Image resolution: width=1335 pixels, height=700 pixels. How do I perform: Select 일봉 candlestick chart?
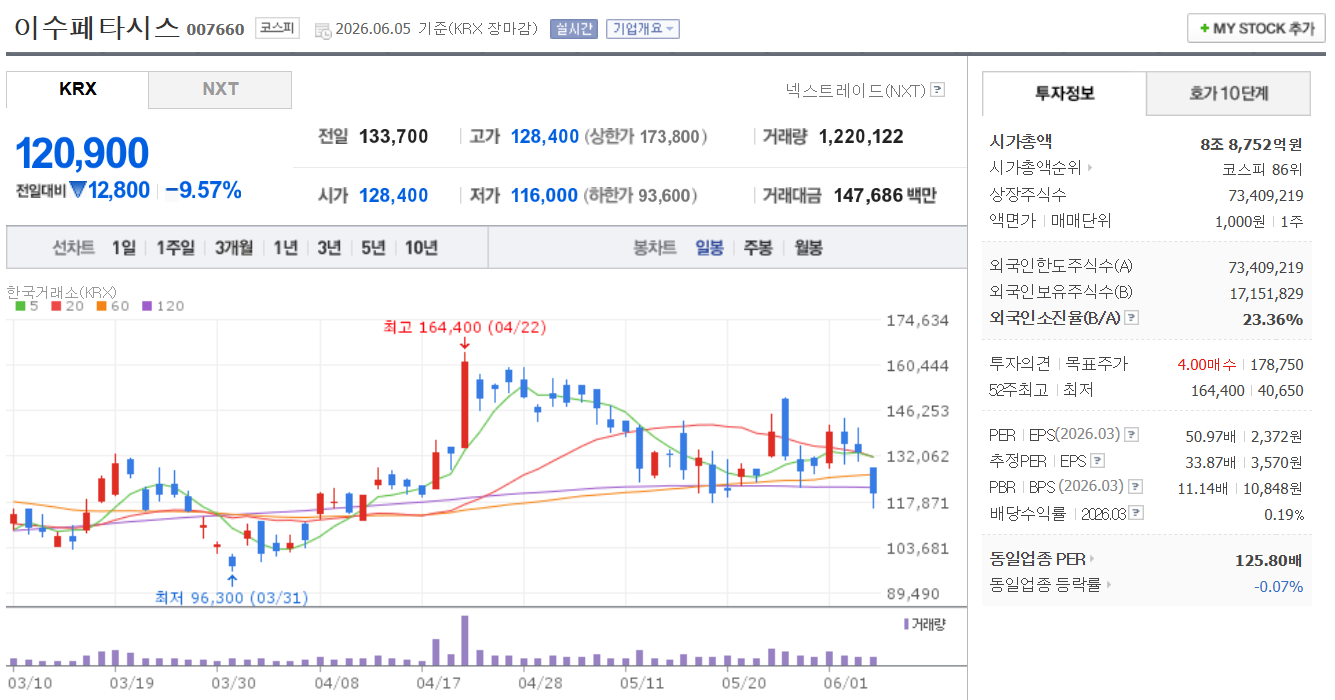coord(709,248)
